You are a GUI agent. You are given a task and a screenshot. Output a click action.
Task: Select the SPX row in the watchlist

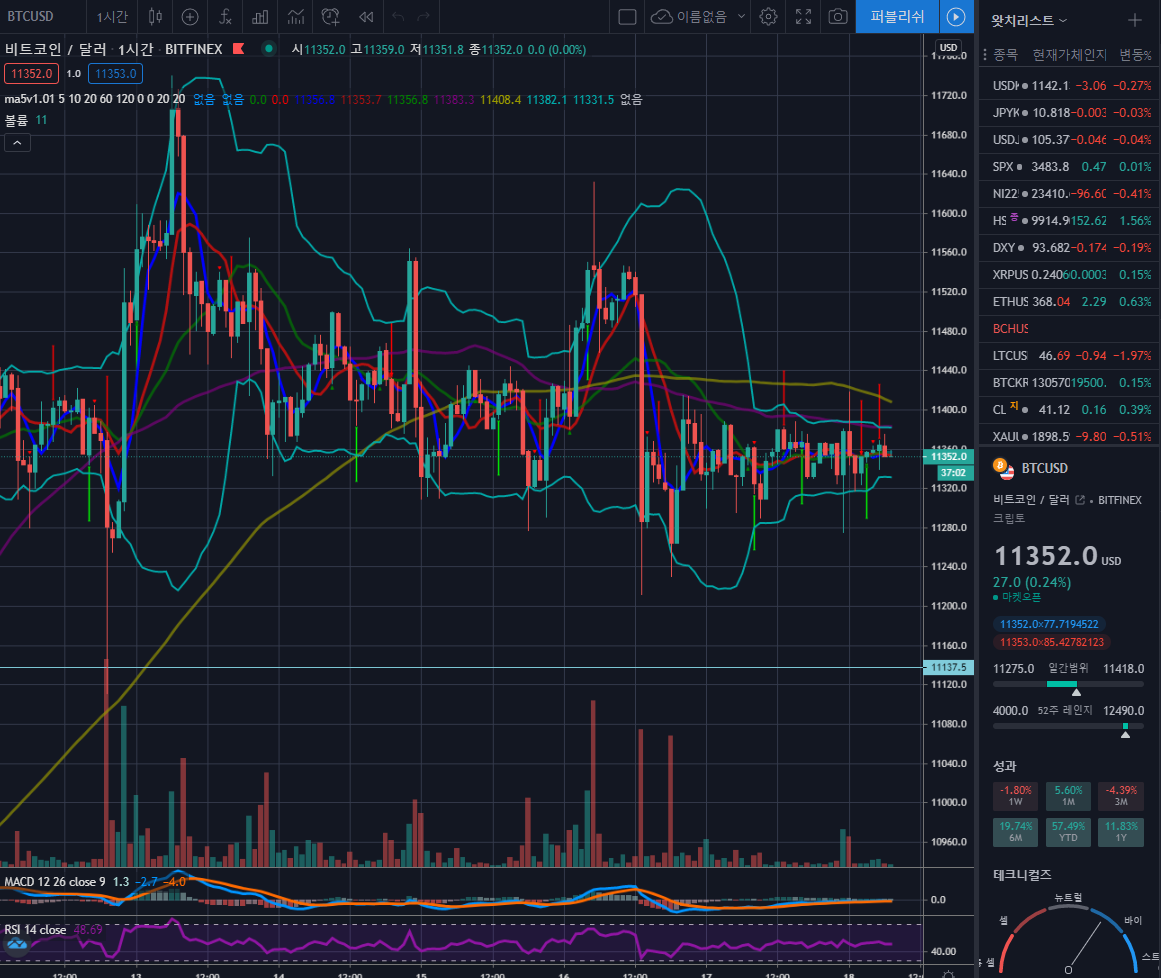tap(1069, 167)
